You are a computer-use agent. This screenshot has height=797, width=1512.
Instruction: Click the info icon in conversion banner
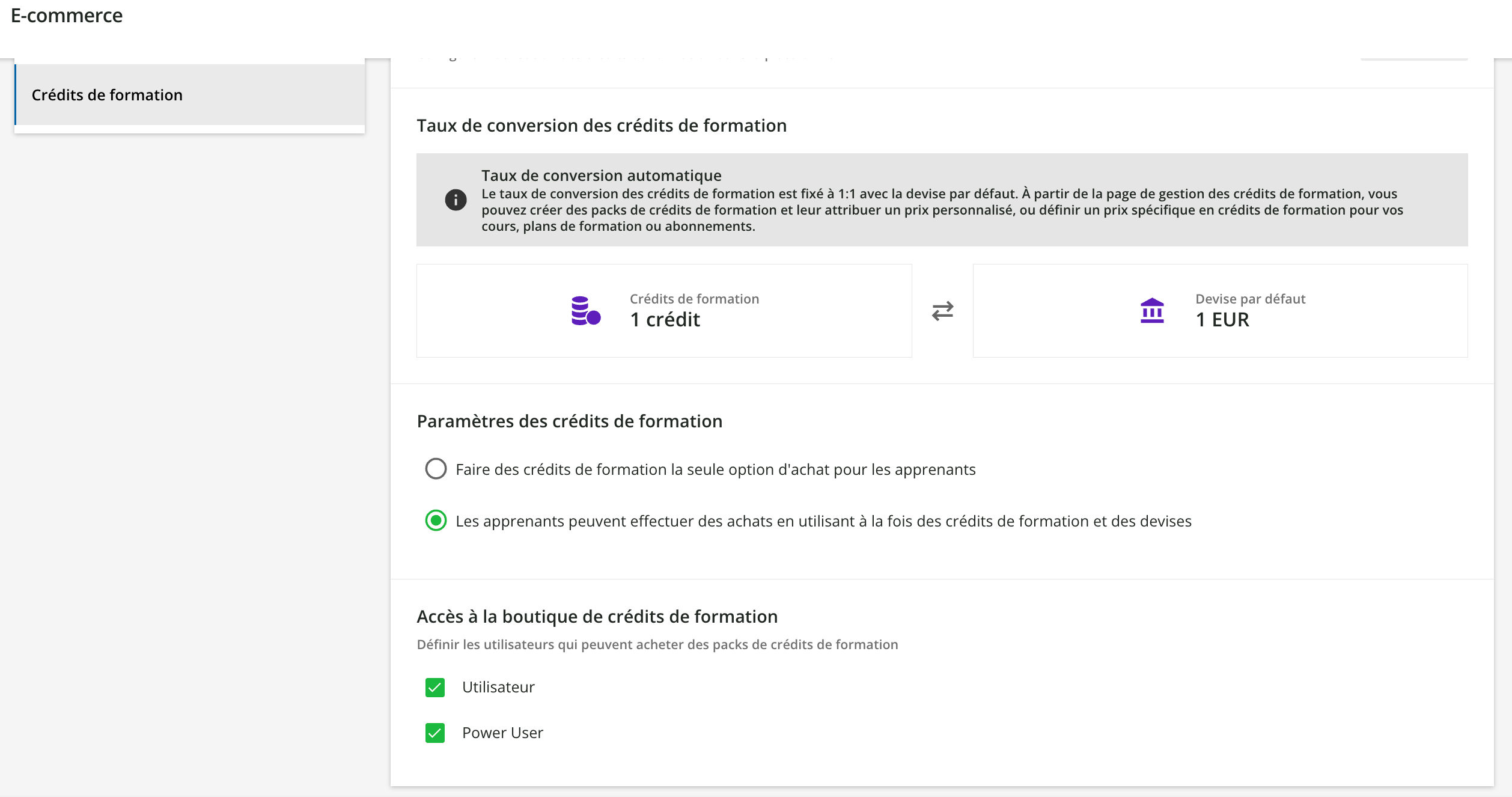(456, 200)
